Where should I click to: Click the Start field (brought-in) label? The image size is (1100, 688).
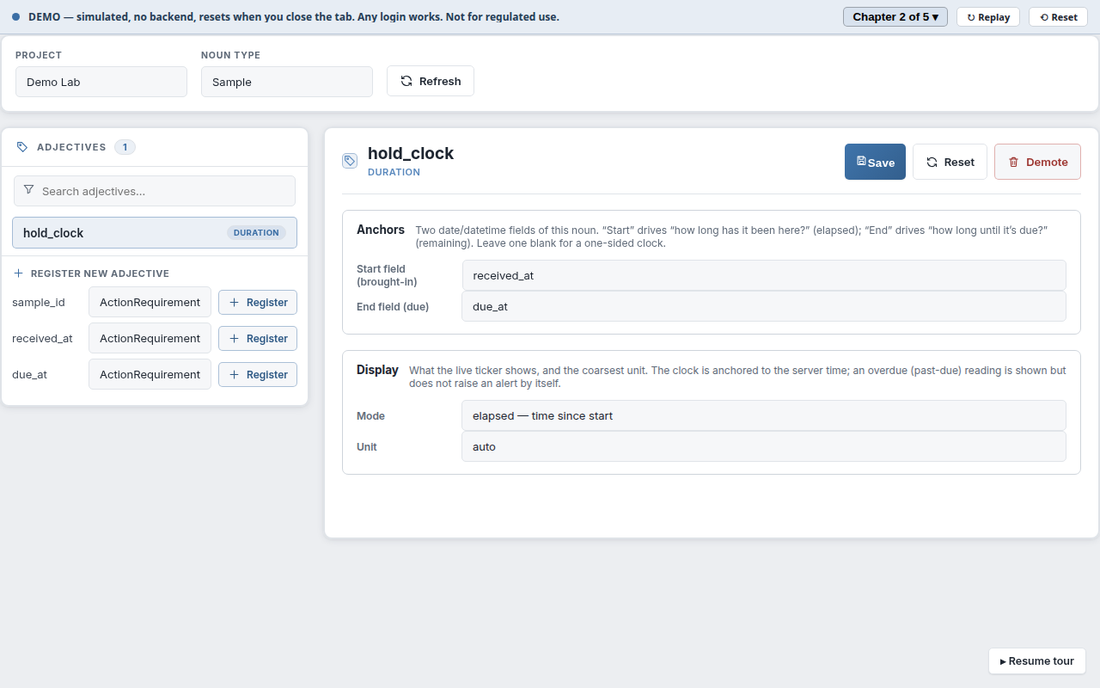click(x=387, y=276)
